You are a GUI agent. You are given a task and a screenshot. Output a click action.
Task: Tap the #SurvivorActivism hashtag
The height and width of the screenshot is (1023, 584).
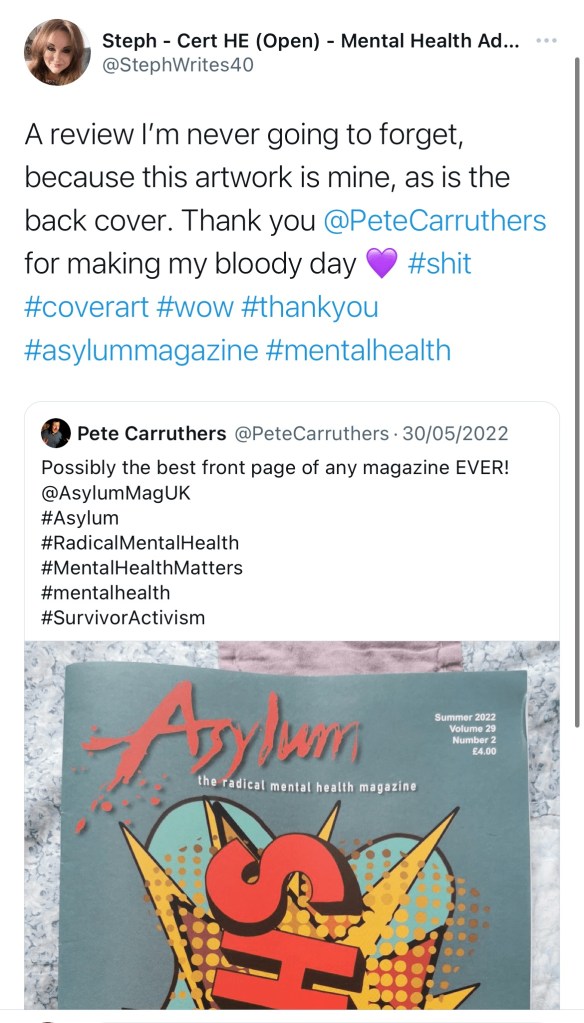point(123,617)
